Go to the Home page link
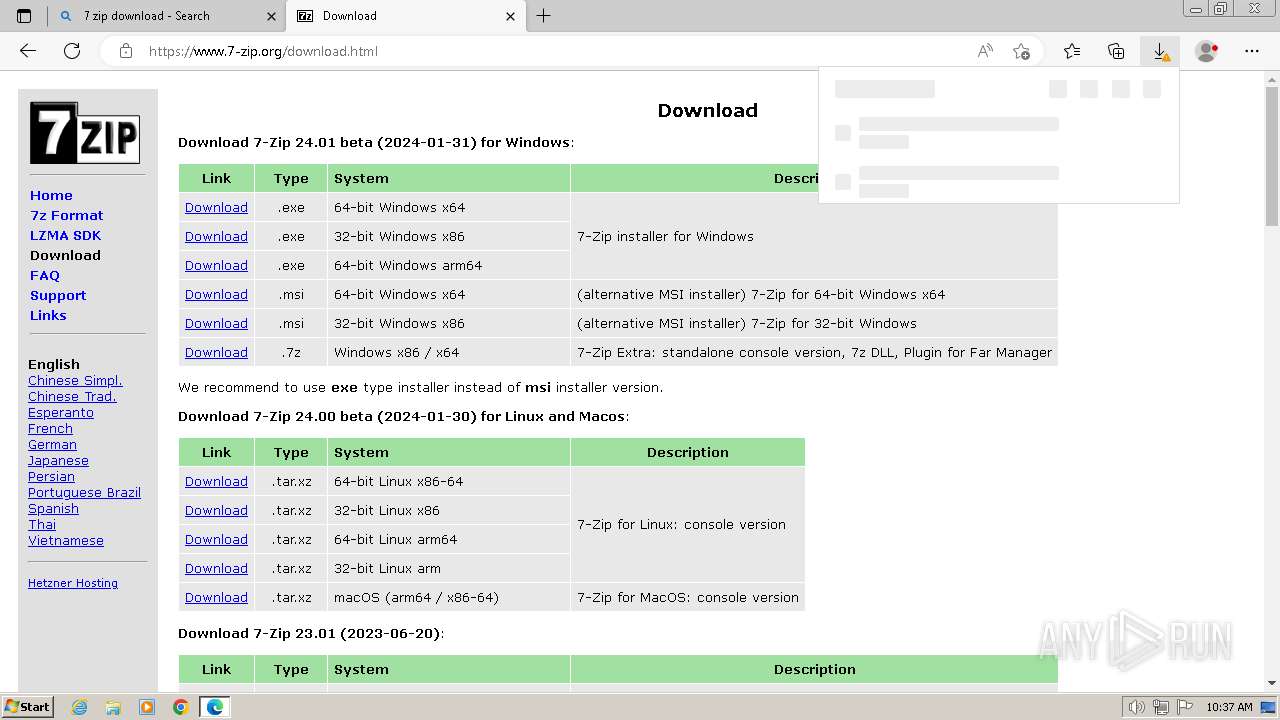The image size is (1280, 720). (51, 195)
